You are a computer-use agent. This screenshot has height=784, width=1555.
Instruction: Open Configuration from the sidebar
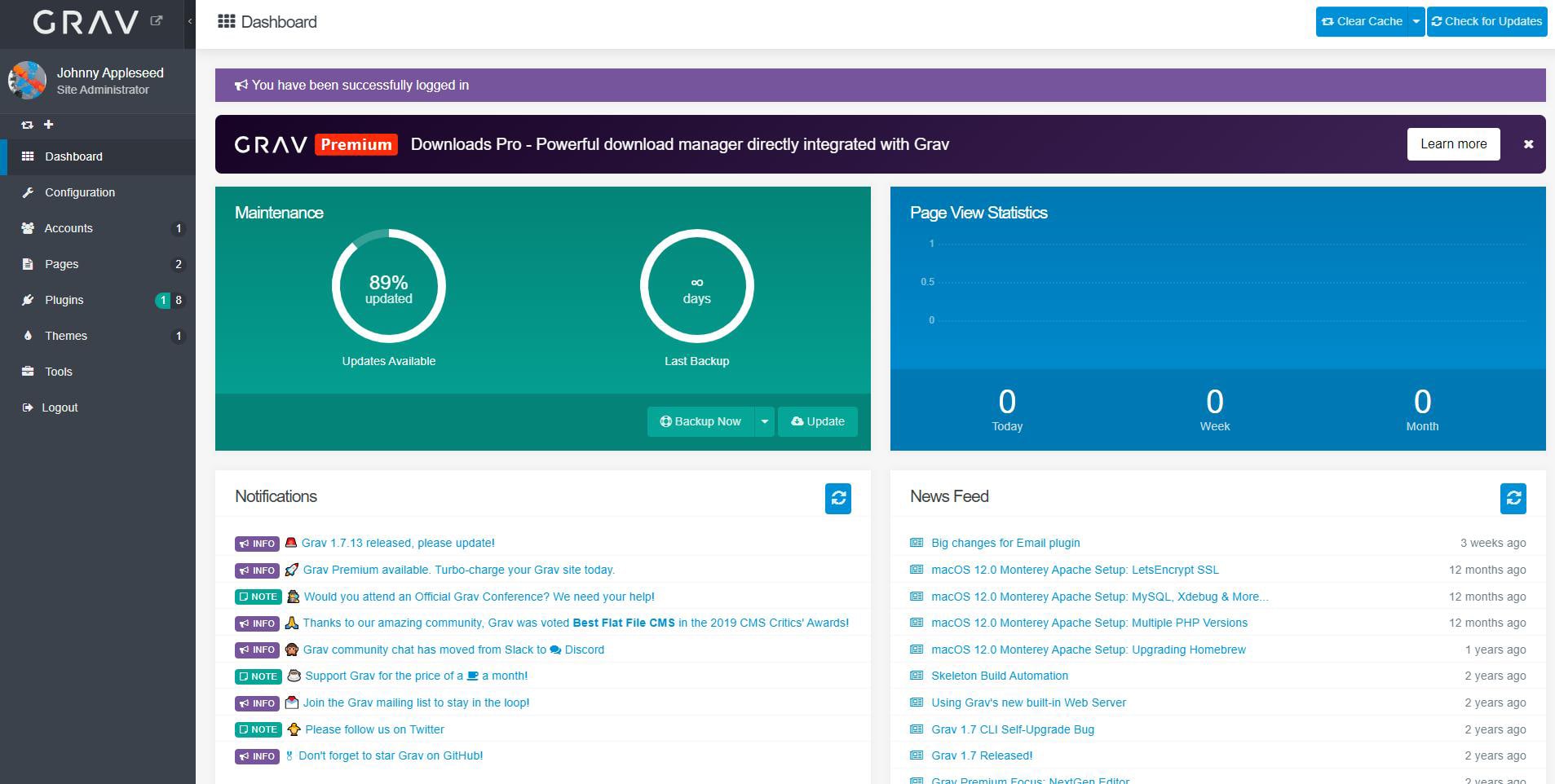pos(79,192)
